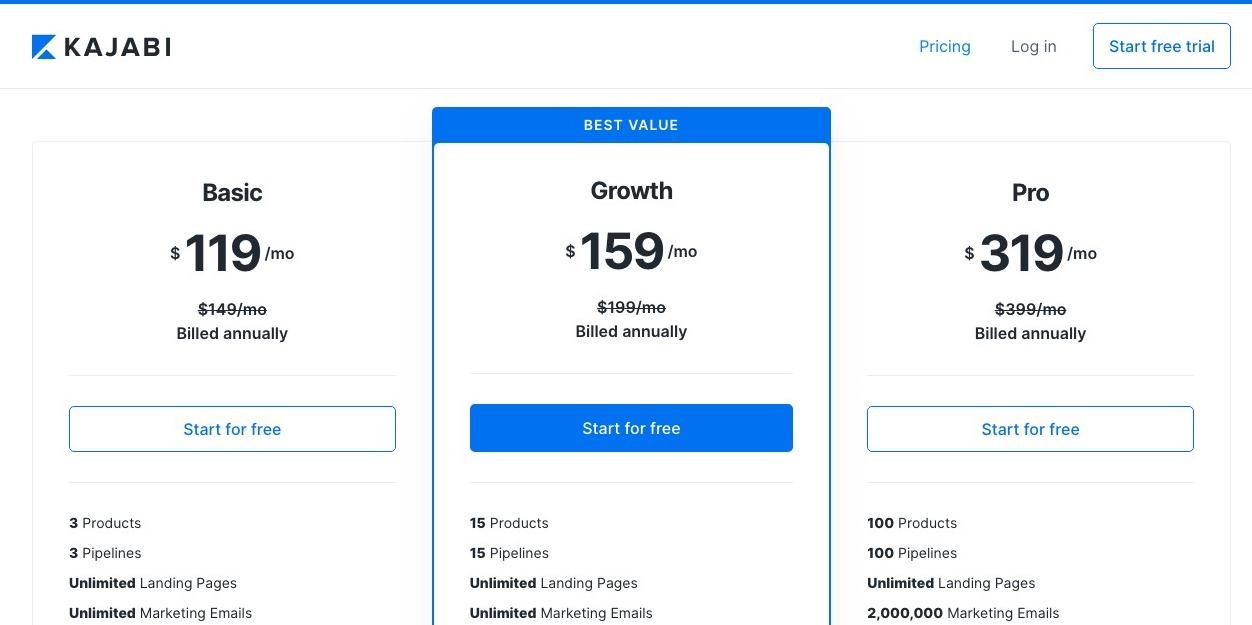Click the crossed-out $399/mo price

pyautogui.click(x=1030, y=309)
